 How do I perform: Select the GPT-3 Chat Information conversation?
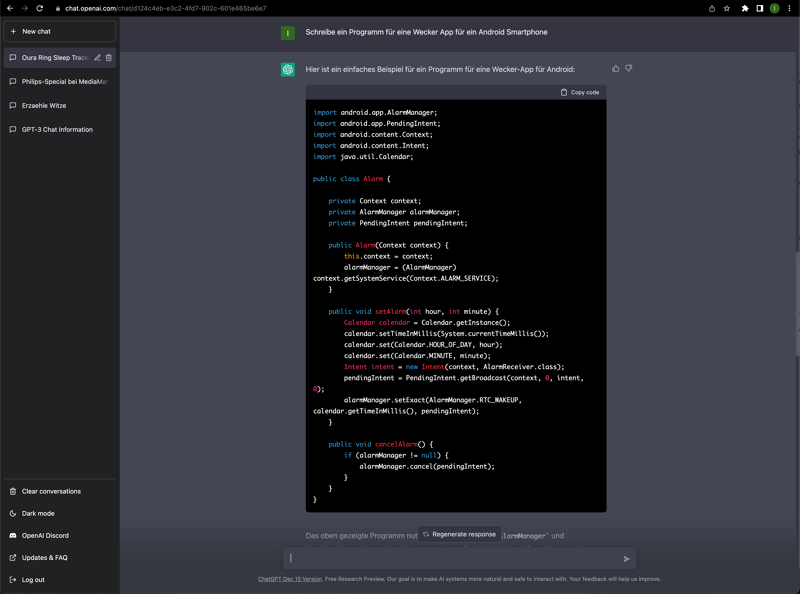57,130
